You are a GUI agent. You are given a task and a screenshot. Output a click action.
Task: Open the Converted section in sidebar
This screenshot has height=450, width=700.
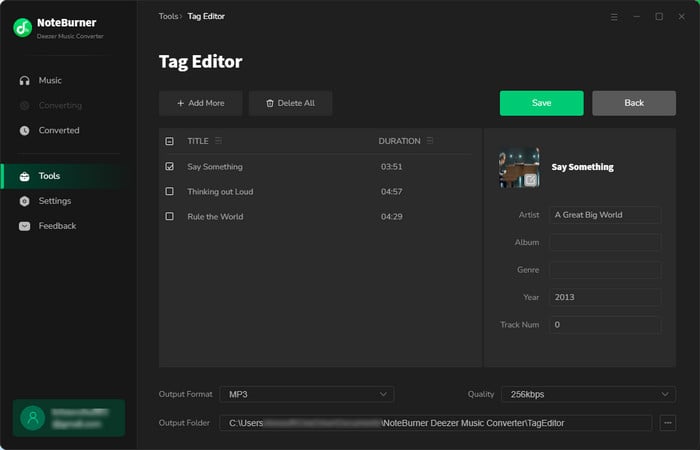[x=58, y=130]
